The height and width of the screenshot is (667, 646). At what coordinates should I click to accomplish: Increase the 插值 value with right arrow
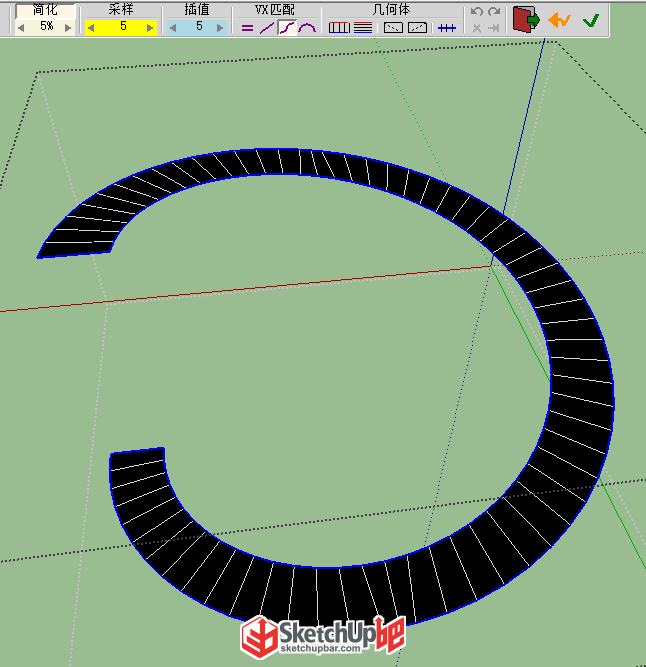click(x=220, y=28)
